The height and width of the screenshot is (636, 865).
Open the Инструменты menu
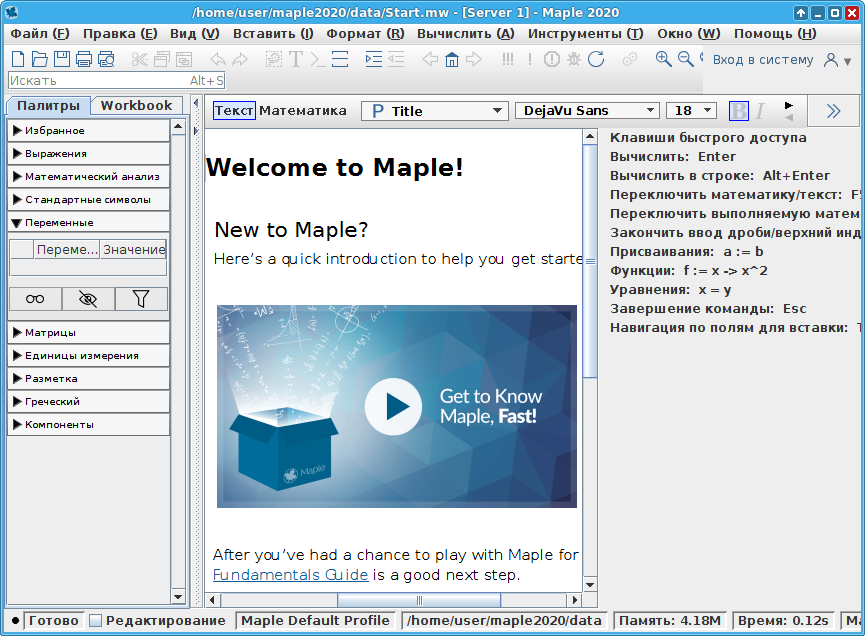tap(585, 34)
